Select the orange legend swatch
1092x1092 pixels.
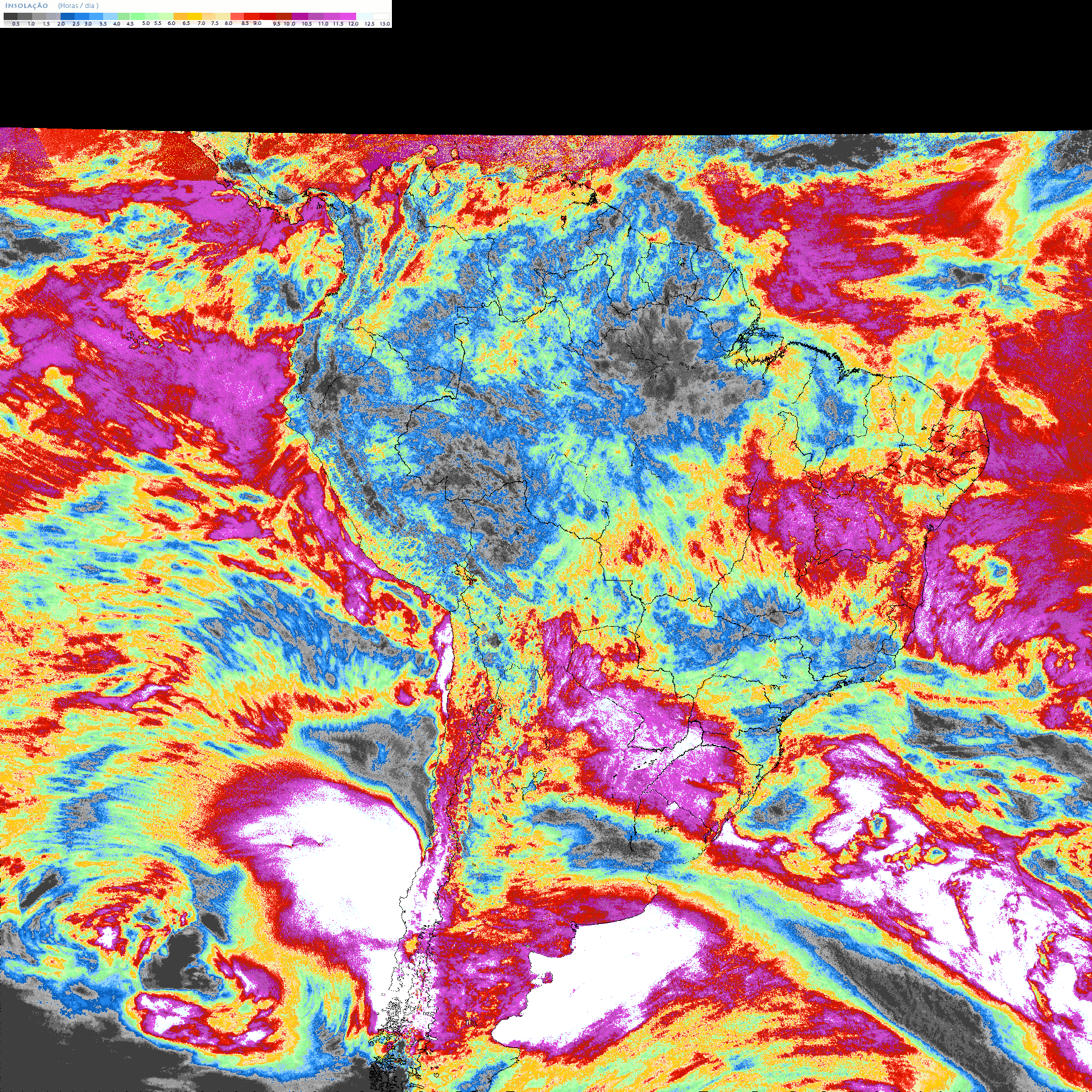pos(180,16)
